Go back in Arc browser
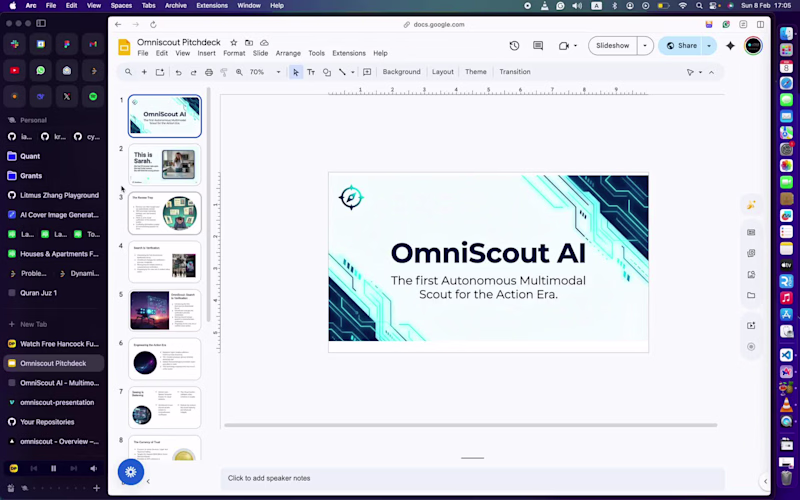800x500 pixels. click(x=118, y=24)
